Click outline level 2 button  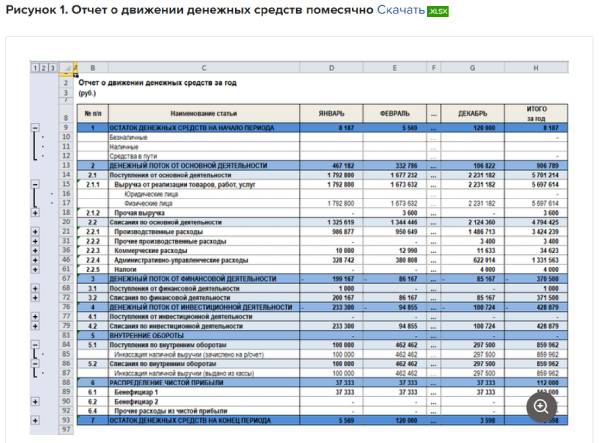pyautogui.click(x=46, y=68)
